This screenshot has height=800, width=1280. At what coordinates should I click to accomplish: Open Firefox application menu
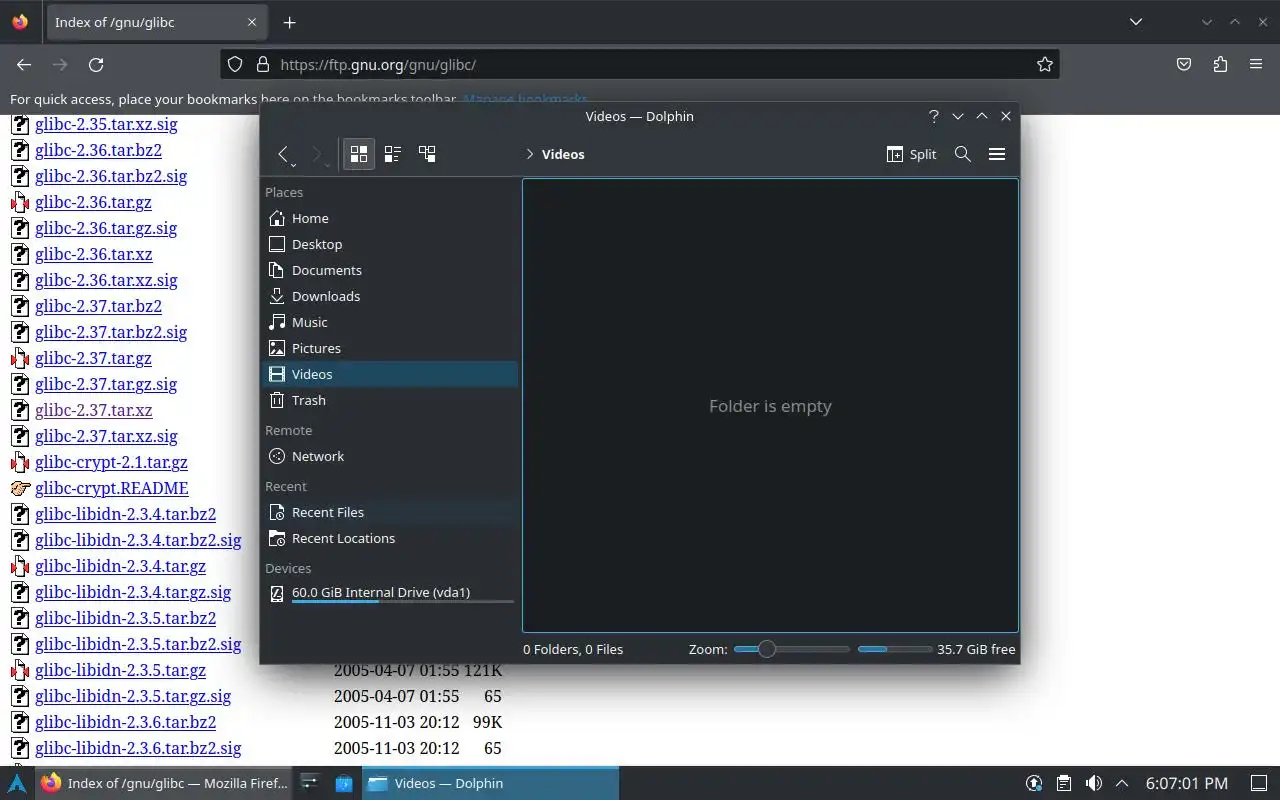tap(1256, 64)
